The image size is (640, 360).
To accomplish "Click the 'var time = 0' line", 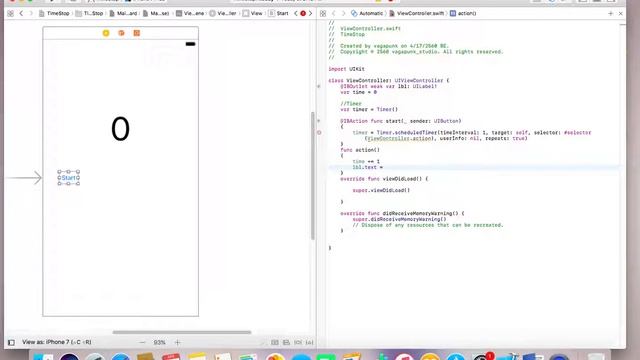I will 358,92.
